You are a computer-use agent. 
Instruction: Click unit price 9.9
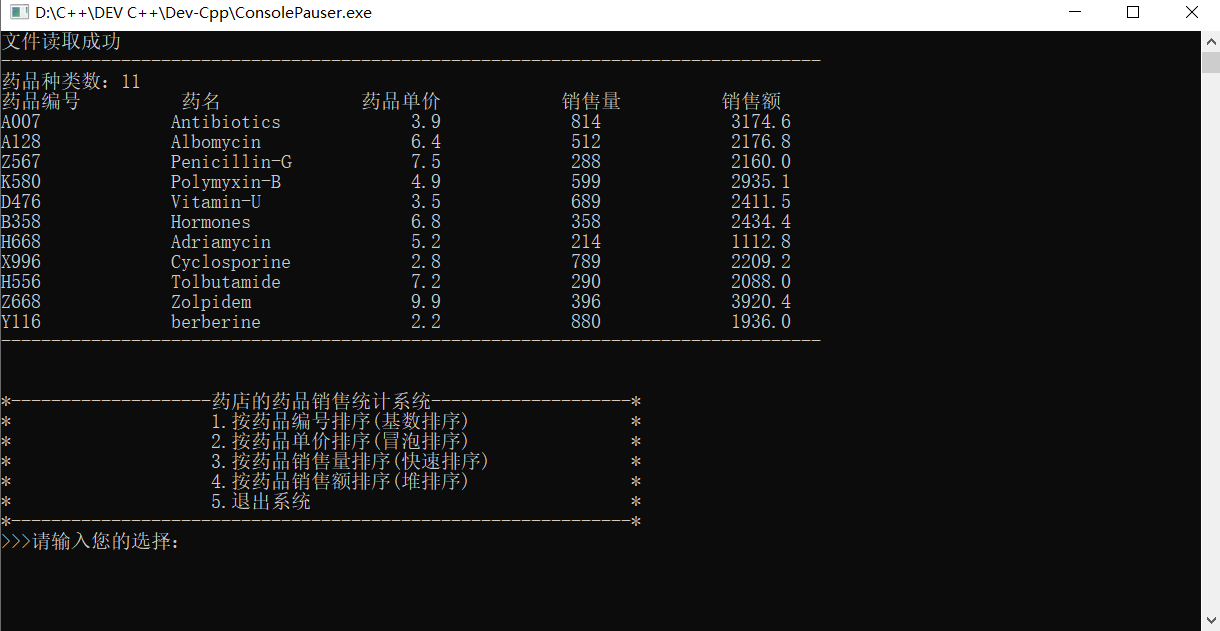426,302
